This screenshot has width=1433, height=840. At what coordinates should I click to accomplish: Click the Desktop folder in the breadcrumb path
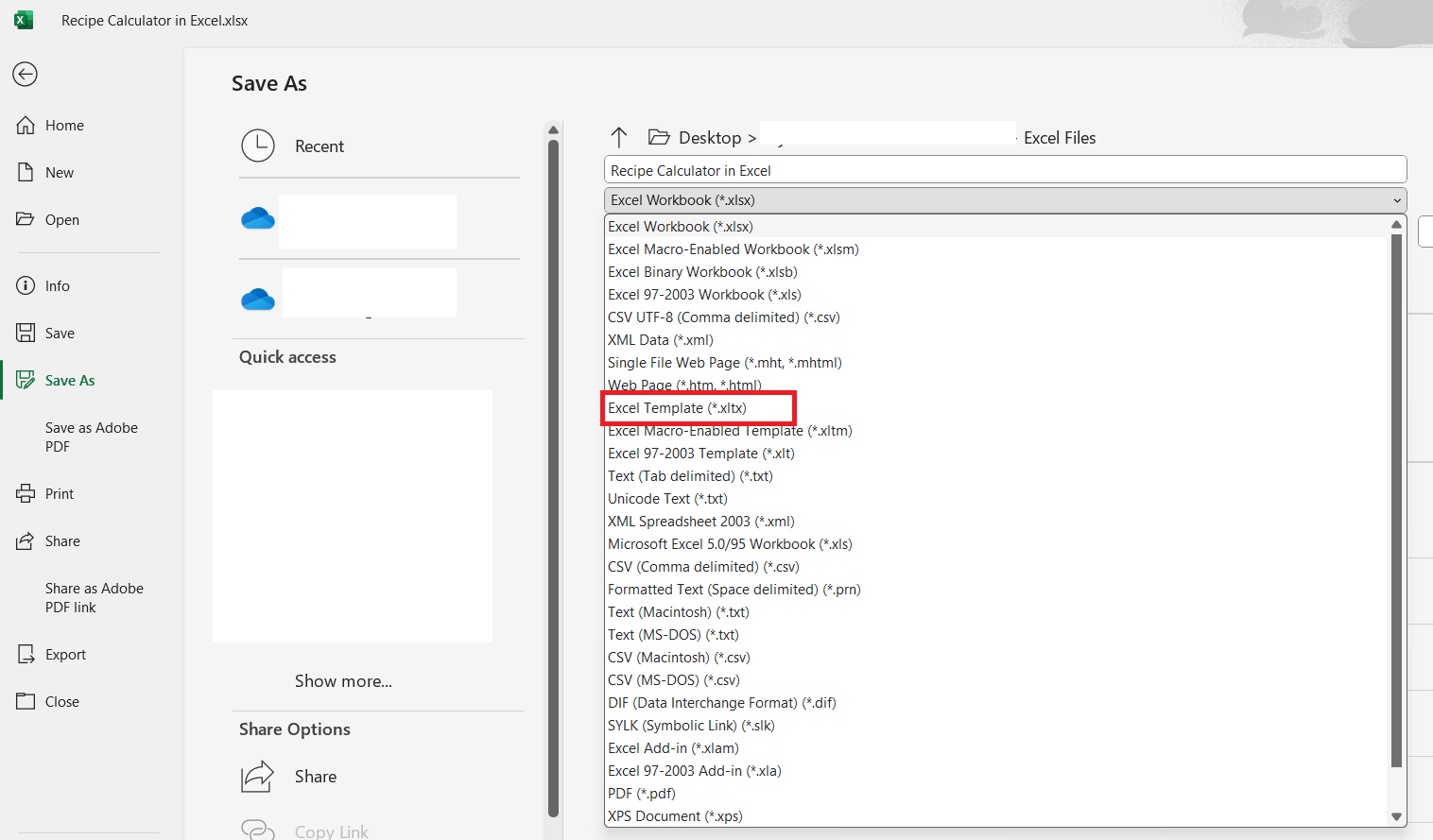coord(710,138)
